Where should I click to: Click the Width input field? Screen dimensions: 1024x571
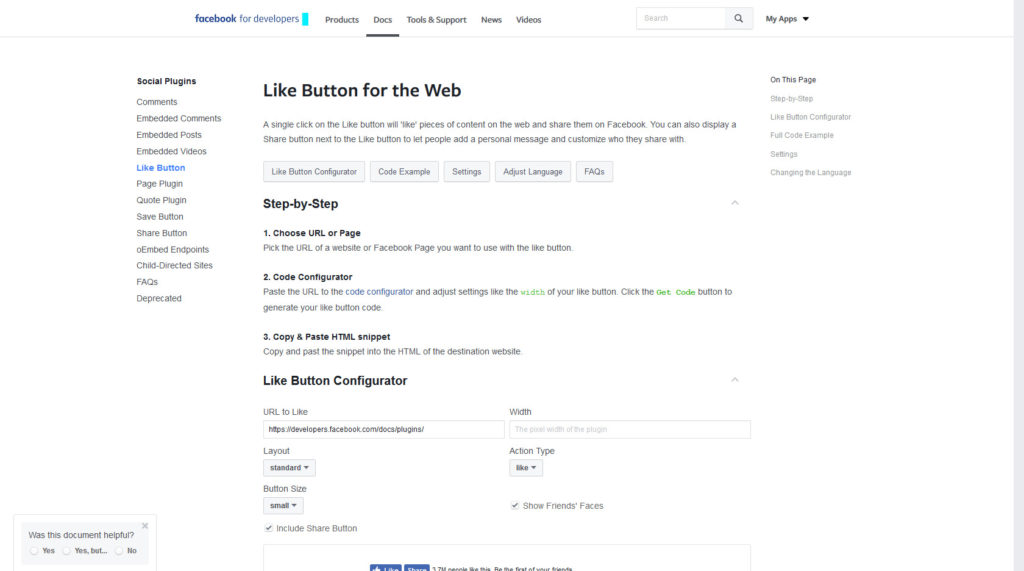point(630,429)
